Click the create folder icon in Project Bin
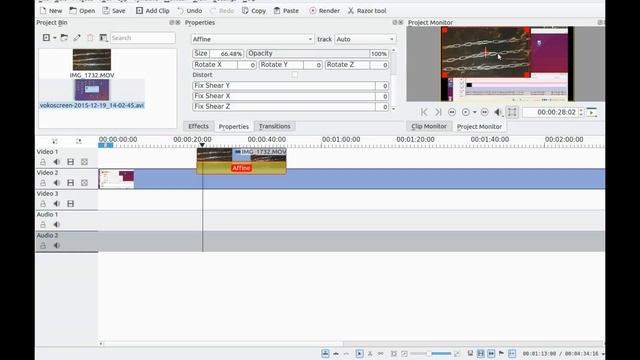640x360 pixels. 64,38
